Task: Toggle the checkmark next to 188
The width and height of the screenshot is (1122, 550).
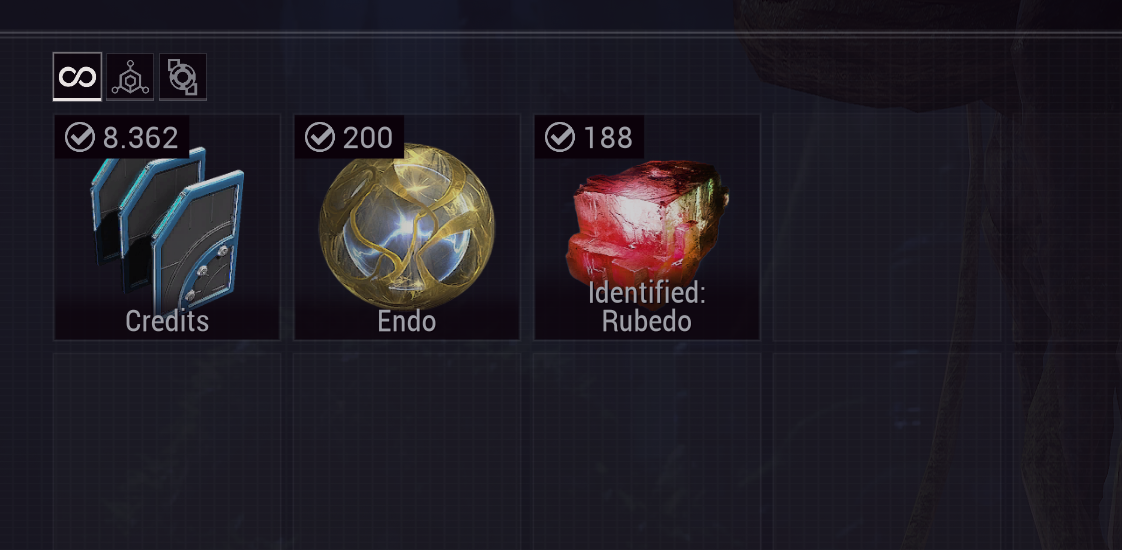Action: pos(560,137)
